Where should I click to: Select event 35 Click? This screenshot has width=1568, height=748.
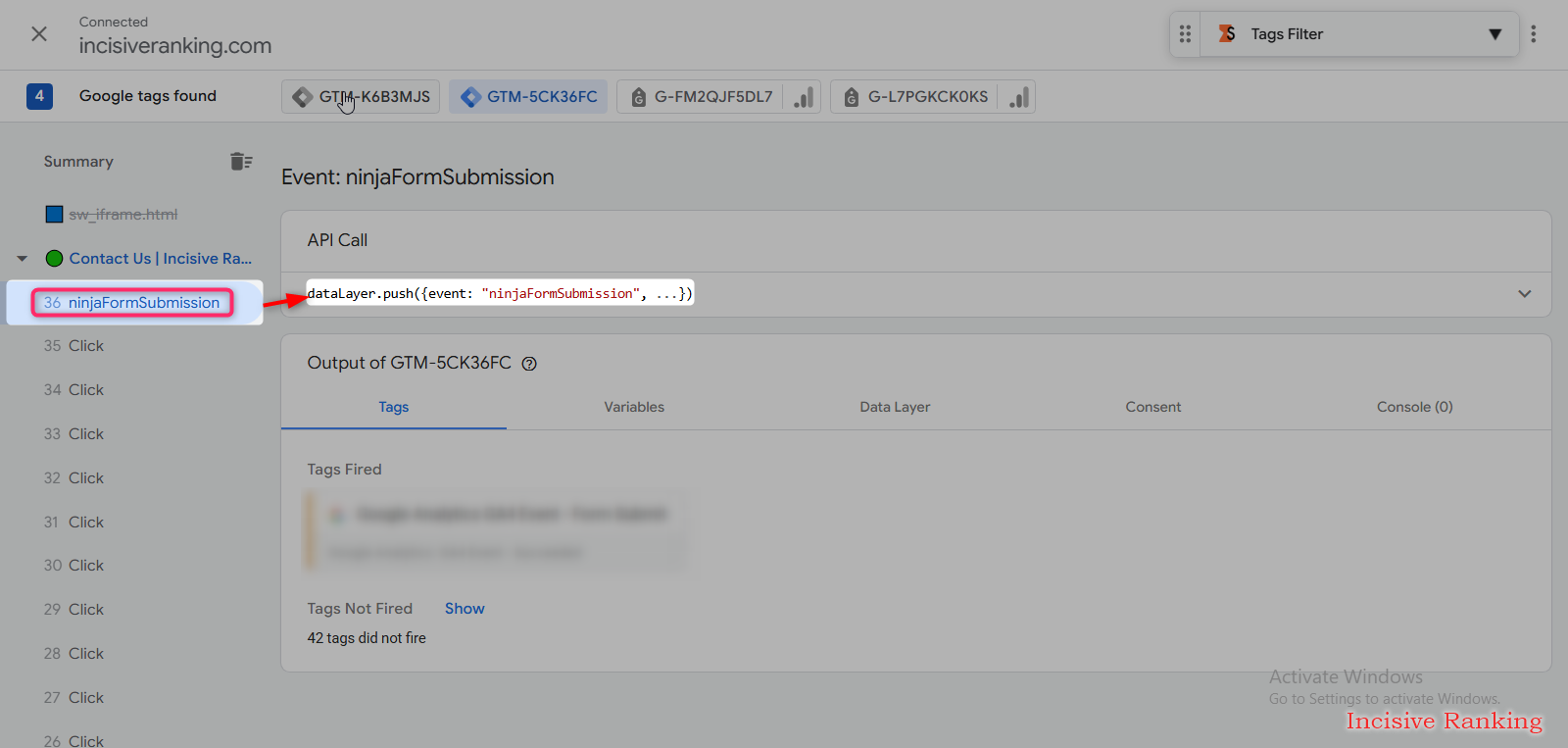(x=73, y=346)
